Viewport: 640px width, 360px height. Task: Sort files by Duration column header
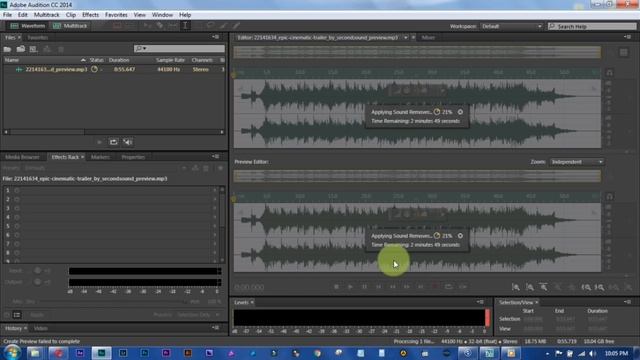pyautogui.click(x=119, y=60)
